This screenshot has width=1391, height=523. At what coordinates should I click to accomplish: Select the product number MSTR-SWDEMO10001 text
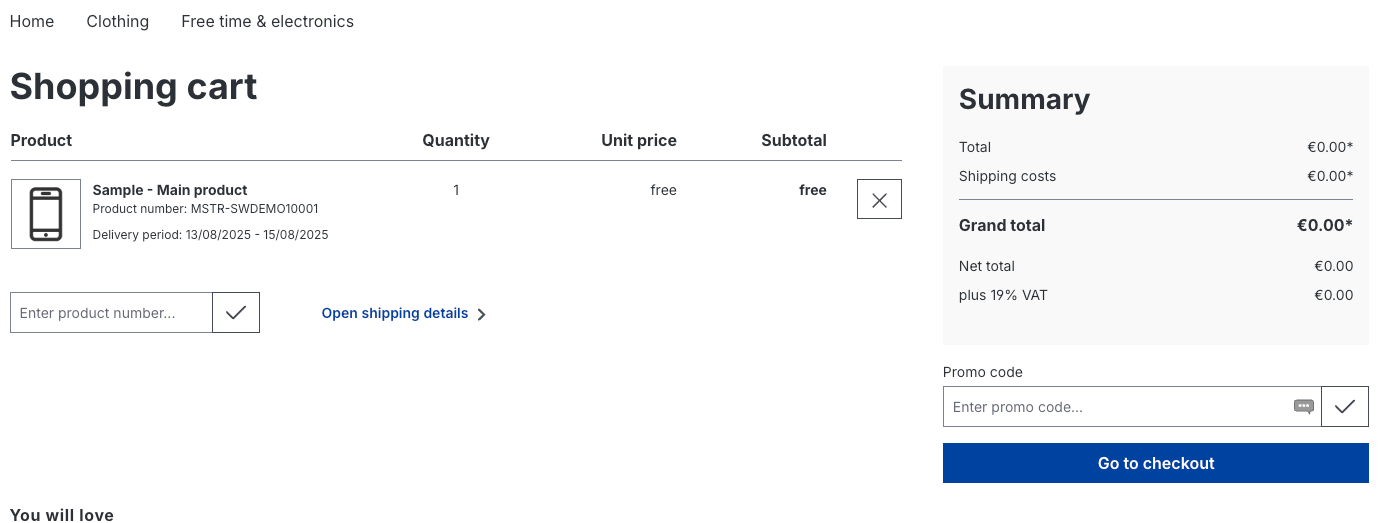(255, 209)
